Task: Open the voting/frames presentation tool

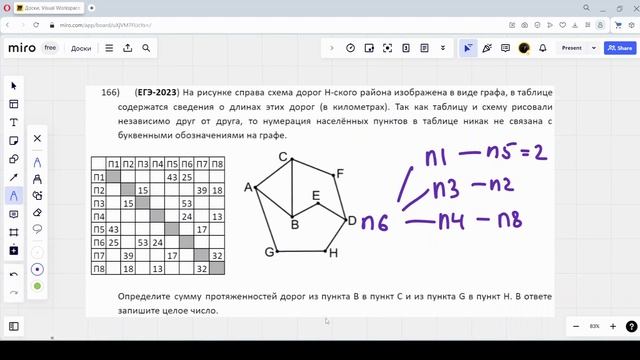Action: coord(369,48)
